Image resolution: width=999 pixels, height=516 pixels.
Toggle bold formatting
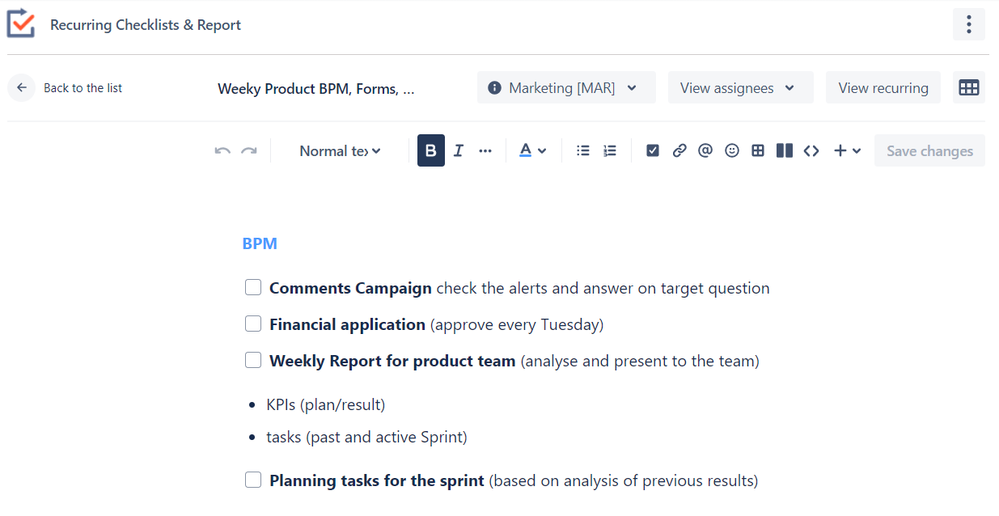pos(431,151)
